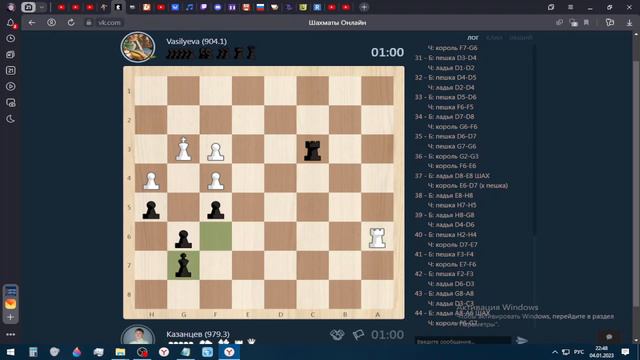This screenshot has width=640, height=360.
Task: Select the white rook on A6
Action: (x=377, y=238)
